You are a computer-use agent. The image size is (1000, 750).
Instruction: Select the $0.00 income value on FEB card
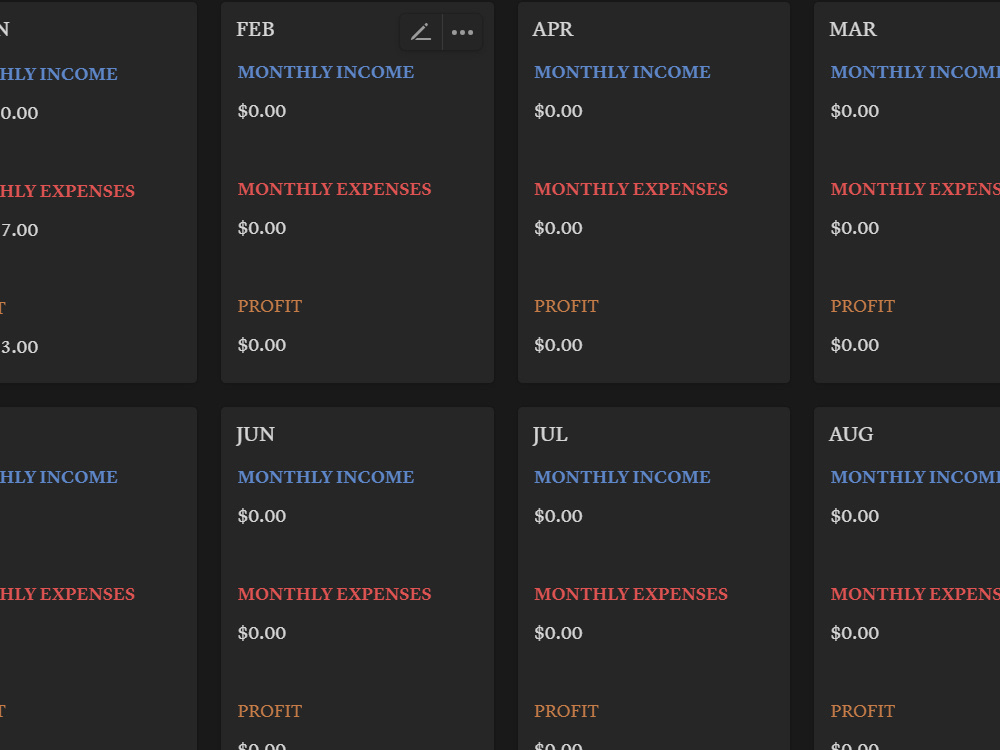tap(262, 111)
